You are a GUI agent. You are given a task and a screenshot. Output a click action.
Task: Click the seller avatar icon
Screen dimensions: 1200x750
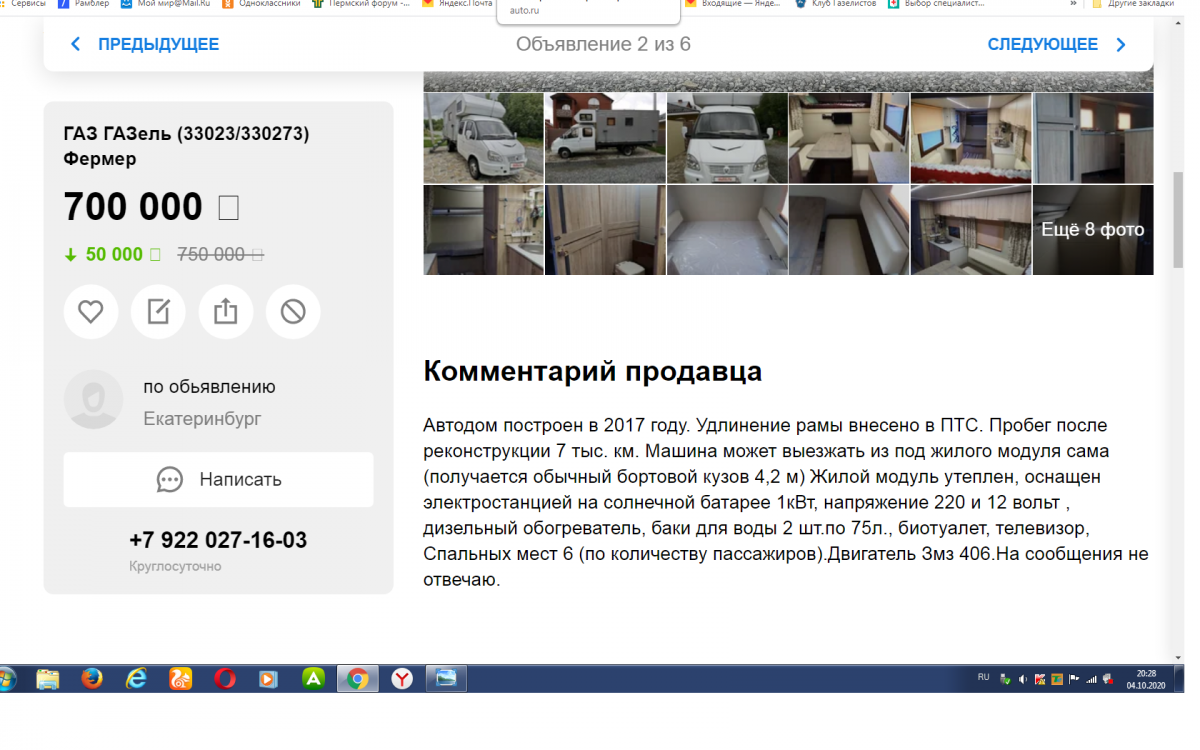coord(93,399)
